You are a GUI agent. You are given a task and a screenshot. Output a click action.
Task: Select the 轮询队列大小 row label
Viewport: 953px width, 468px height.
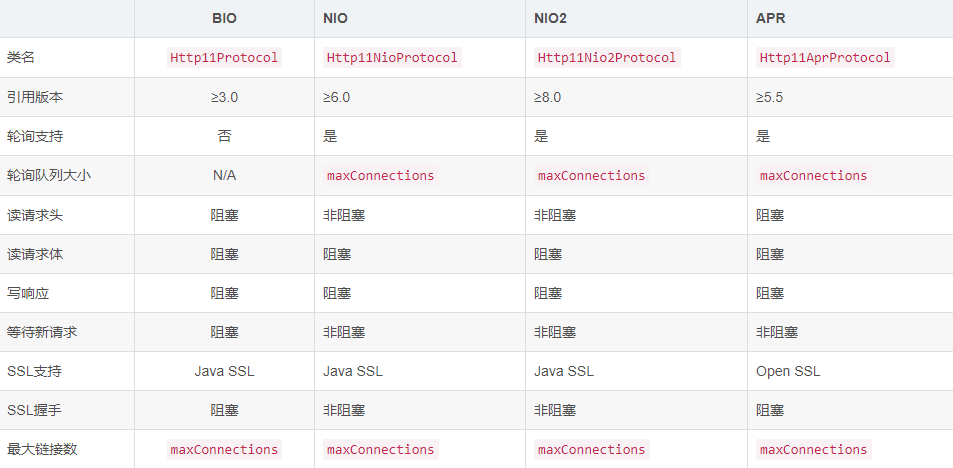[x=42, y=175]
